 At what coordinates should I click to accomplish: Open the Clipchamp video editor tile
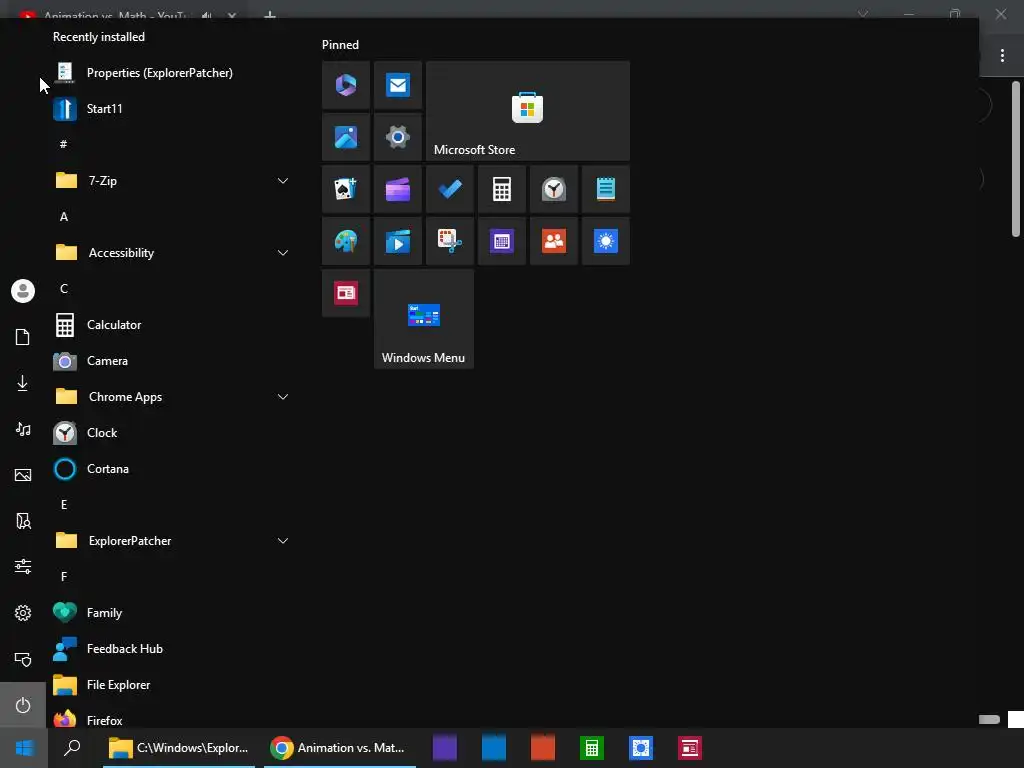click(x=398, y=189)
